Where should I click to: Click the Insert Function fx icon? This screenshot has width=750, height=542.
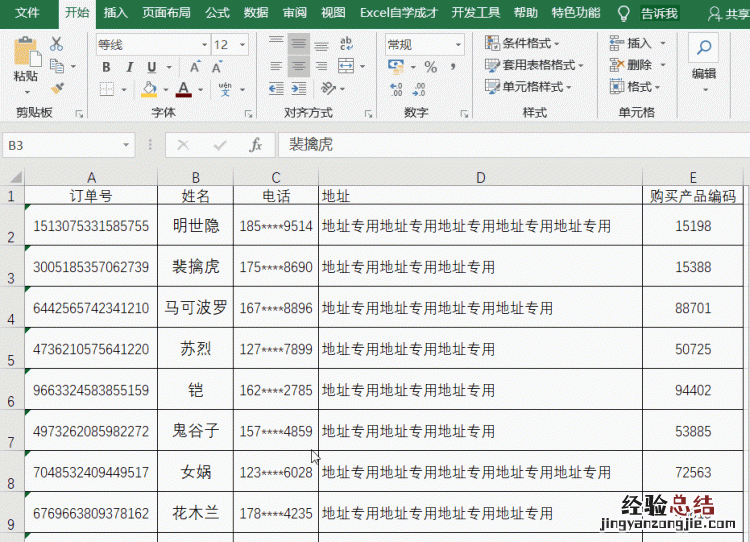click(x=255, y=145)
